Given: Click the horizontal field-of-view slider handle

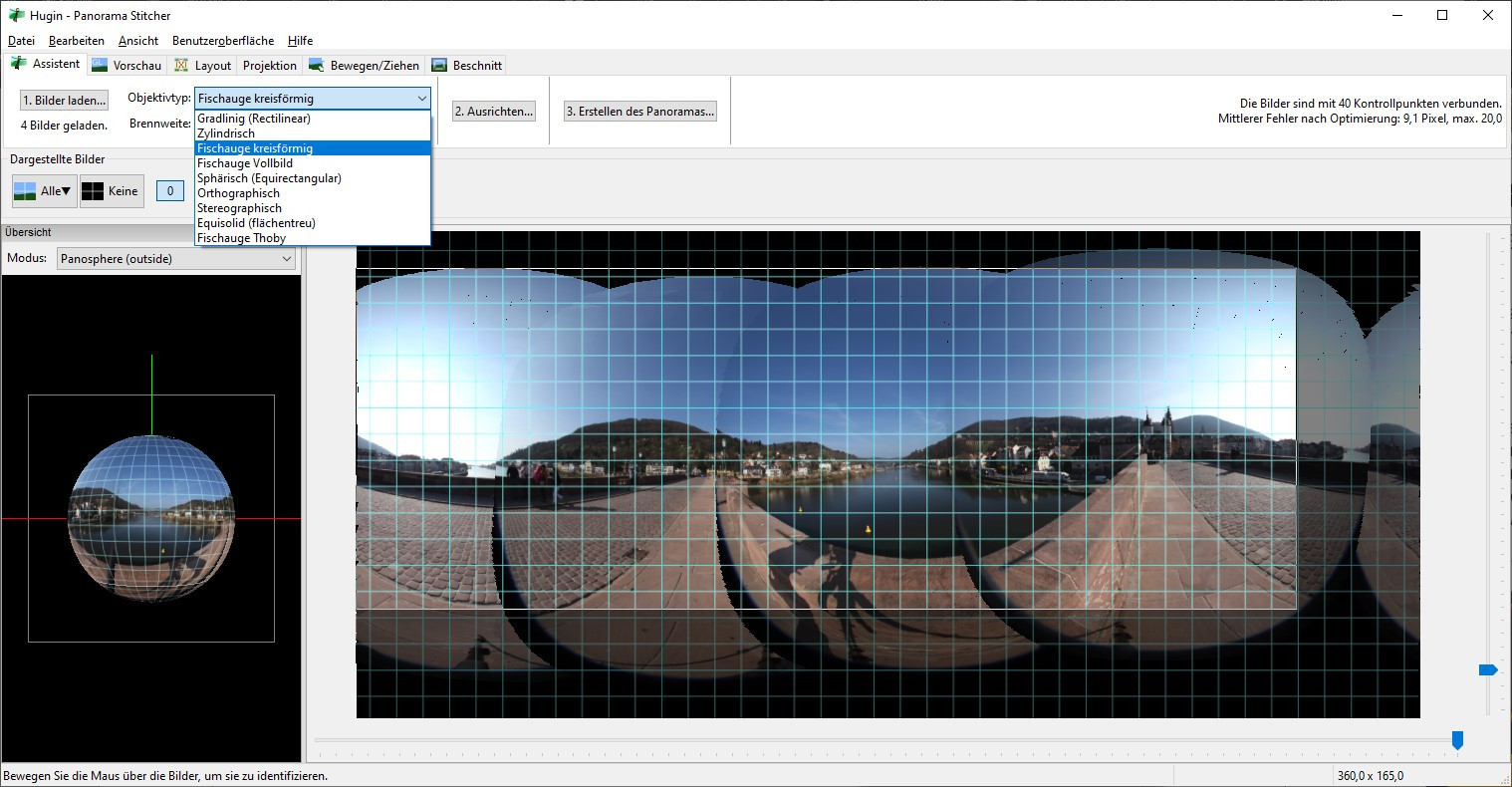Looking at the screenshot, I should coord(1457,740).
